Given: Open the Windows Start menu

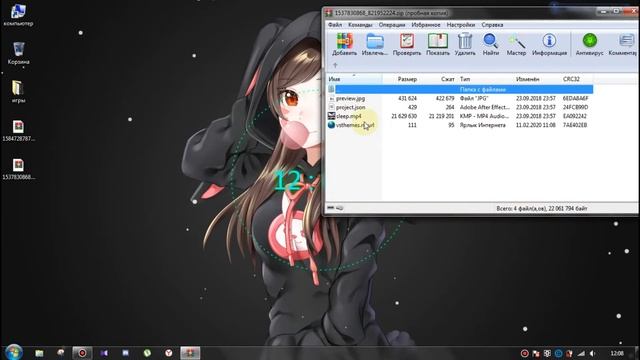Looking at the screenshot, I should (14, 352).
